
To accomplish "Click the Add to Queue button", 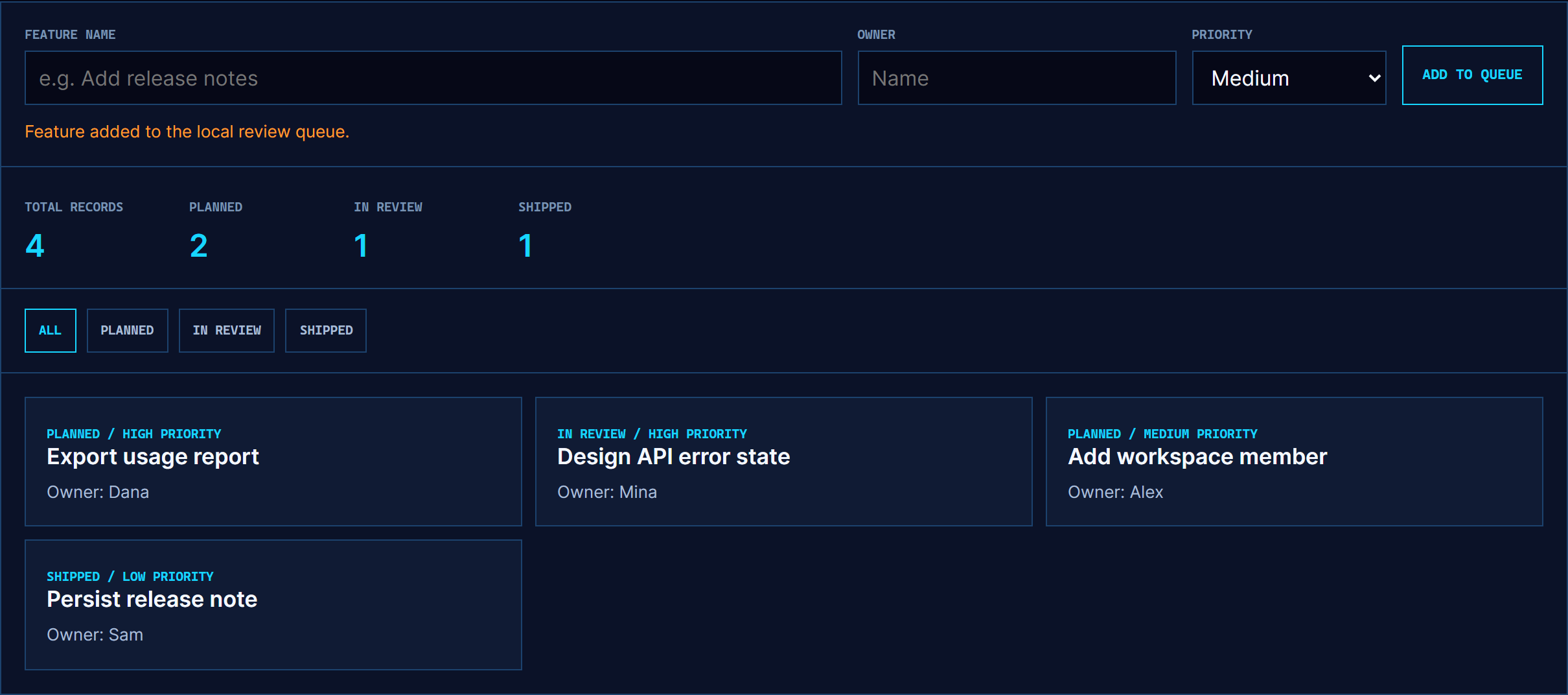I will 1472,75.
